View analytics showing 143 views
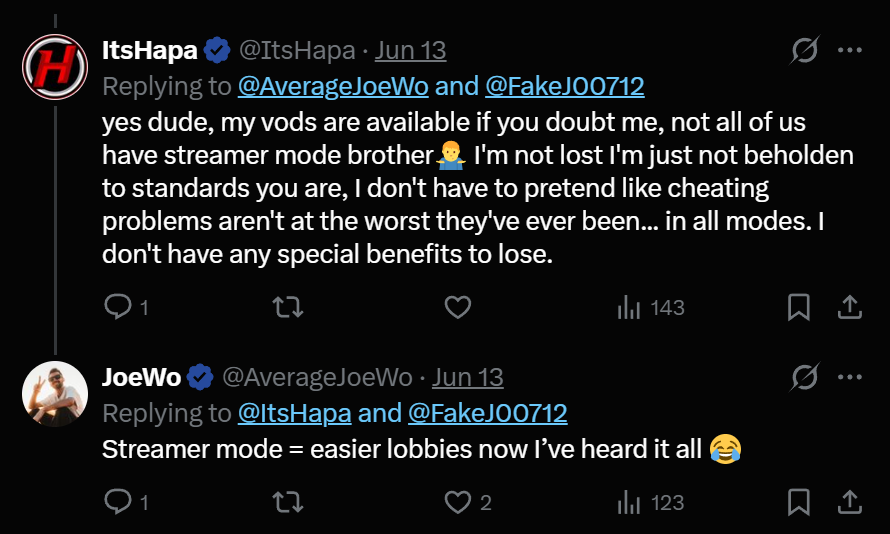 coord(650,308)
